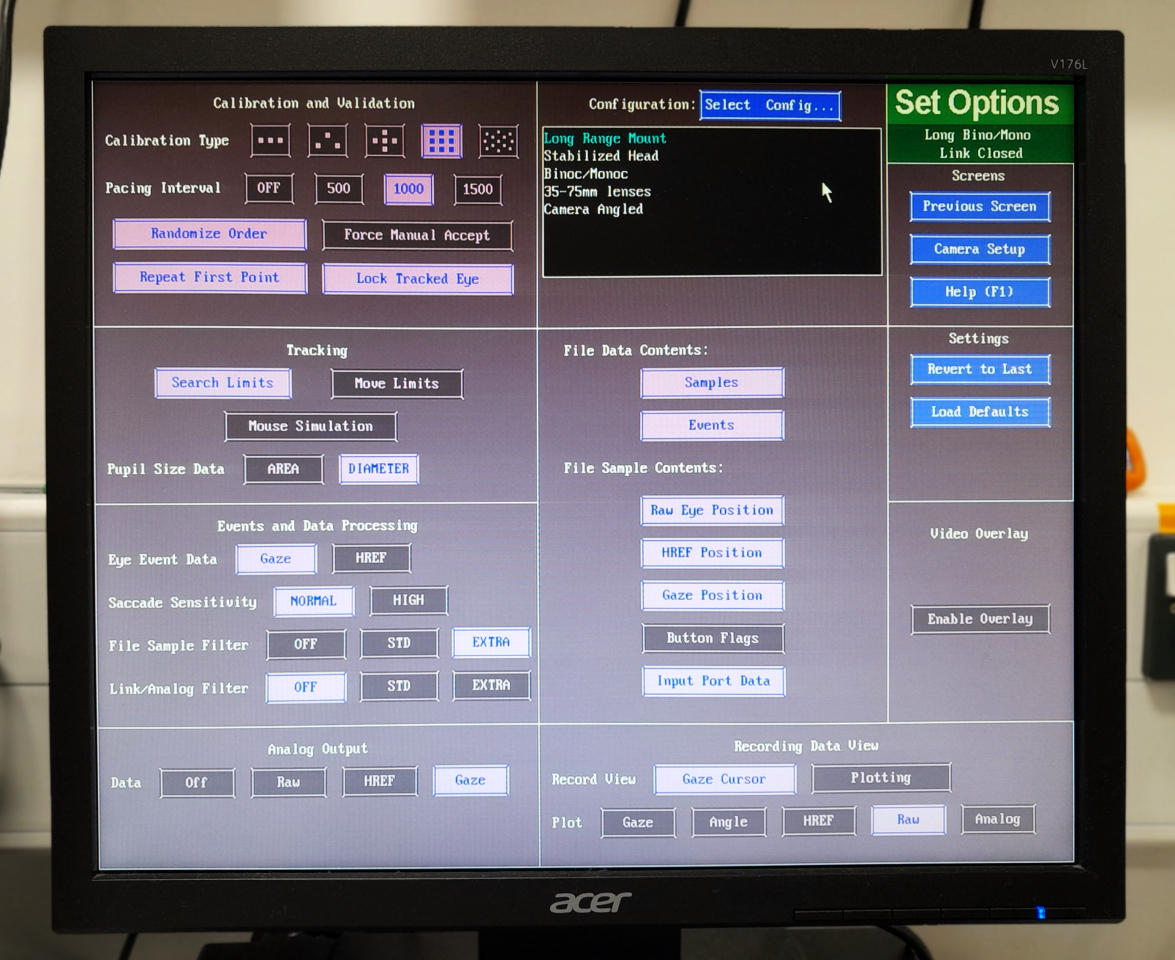This screenshot has height=960, width=1175.
Task: Go to Camera Setup screen
Action: [979, 249]
